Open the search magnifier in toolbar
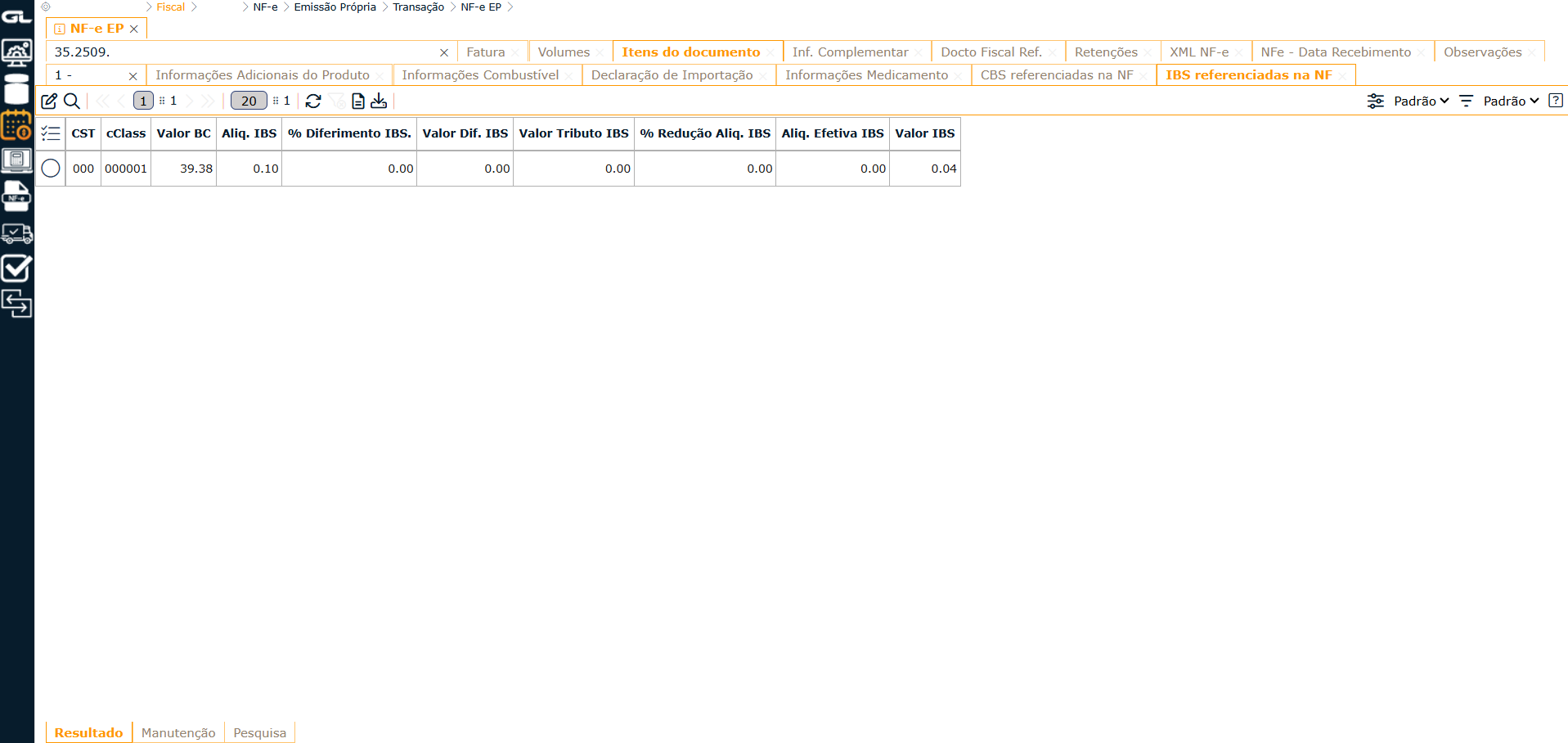The height and width of the screenshot is (743, 1568). pos(72,101)
